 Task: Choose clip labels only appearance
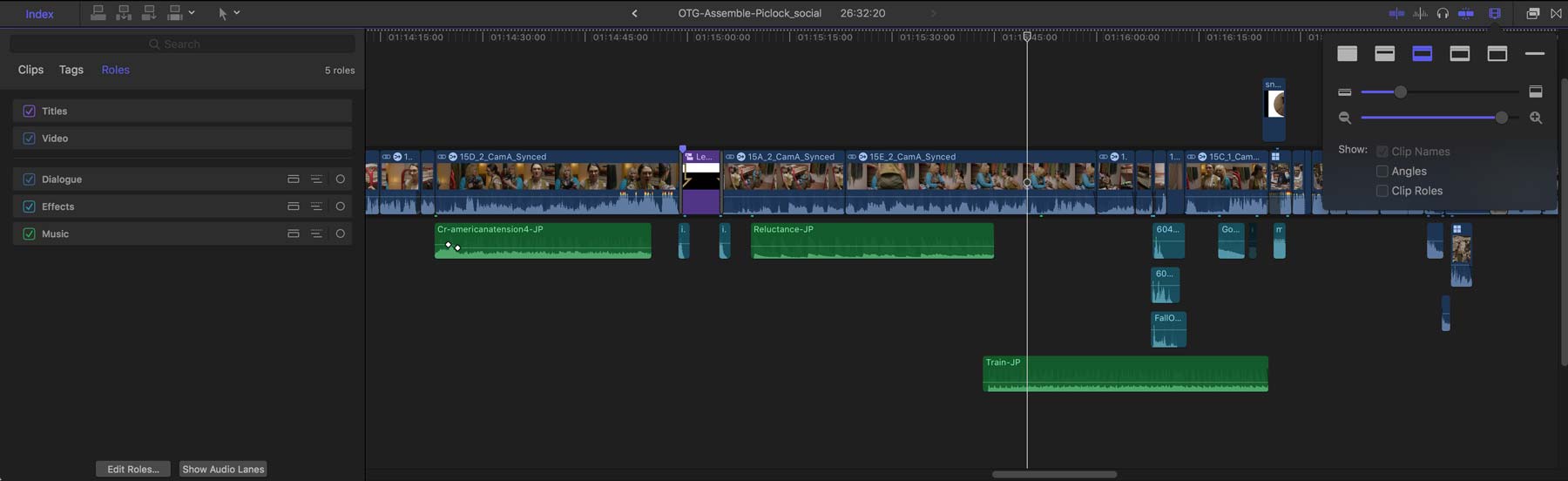pos(1535,54)
